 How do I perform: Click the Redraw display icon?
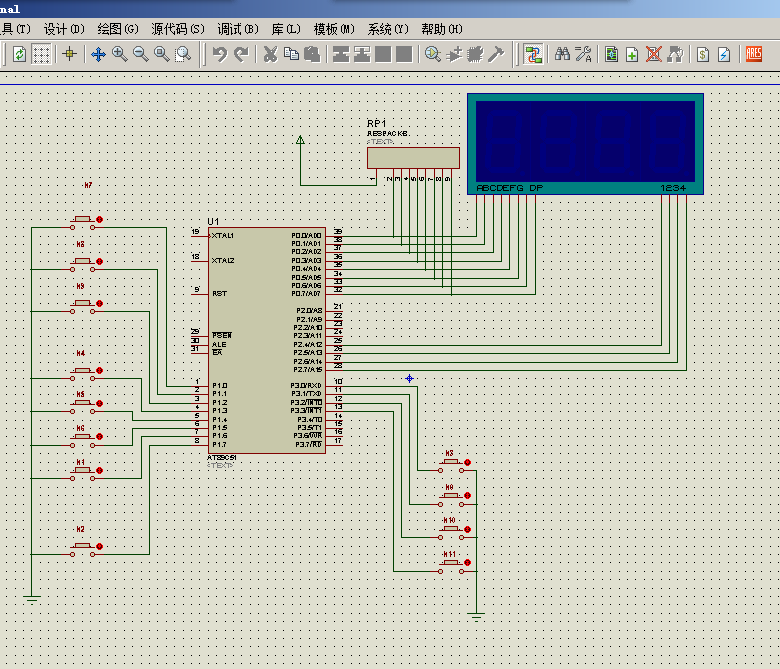[19, 54]
